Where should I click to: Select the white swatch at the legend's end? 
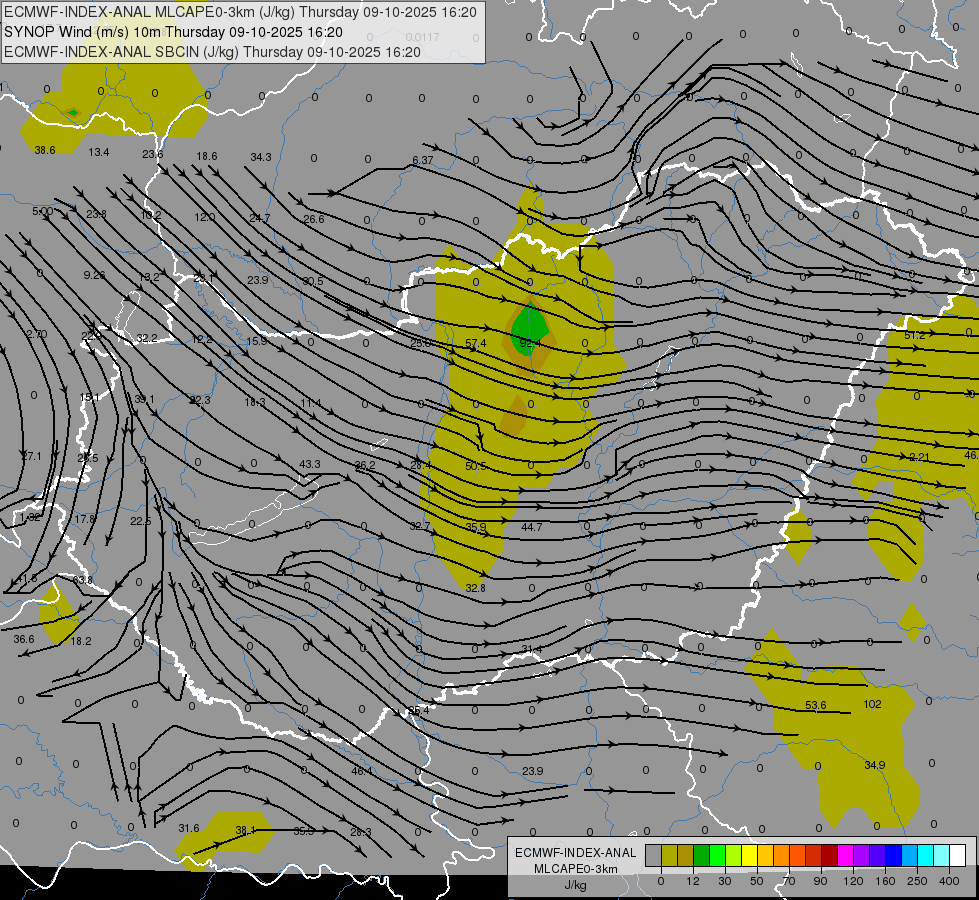[957, 855]
